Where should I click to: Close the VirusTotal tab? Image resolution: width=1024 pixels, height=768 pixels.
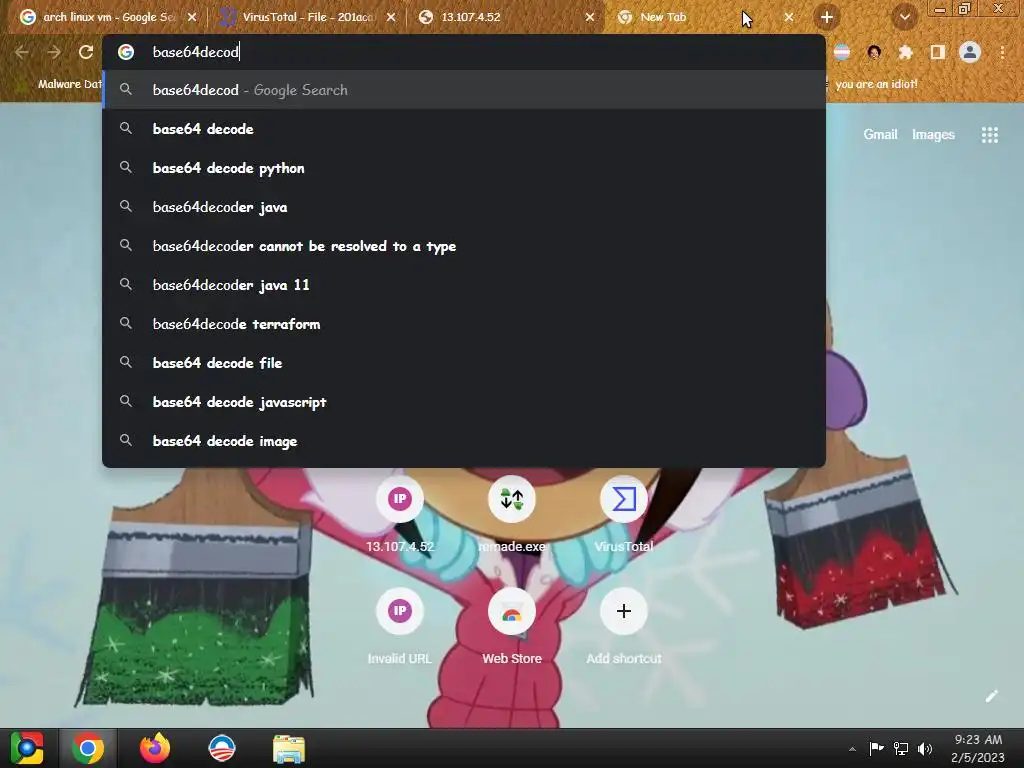click(391, 18)
